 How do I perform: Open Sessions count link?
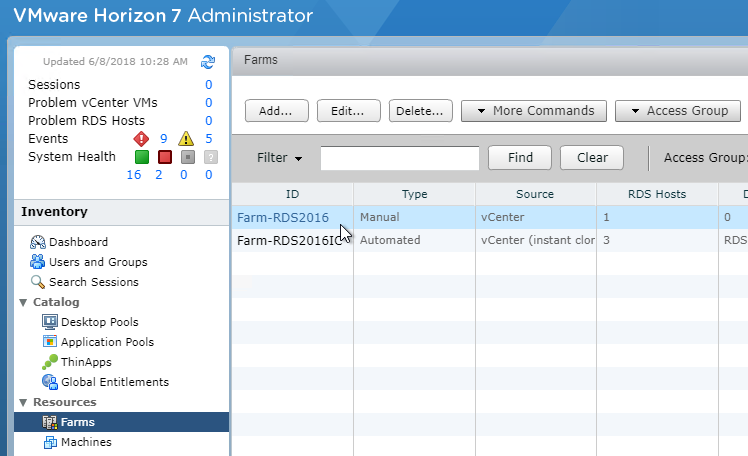[208, 85]
